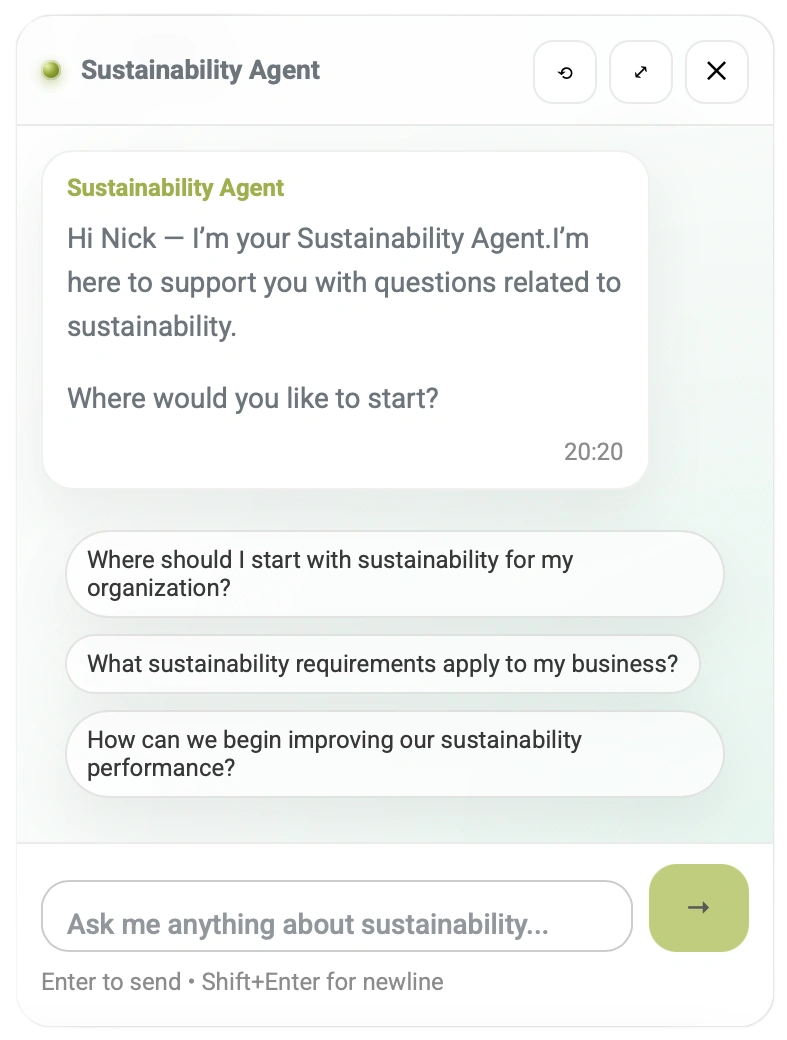Screen dimensions: 787x1040
Task: Click the green status dot in the header
Action: click(52, 70)
